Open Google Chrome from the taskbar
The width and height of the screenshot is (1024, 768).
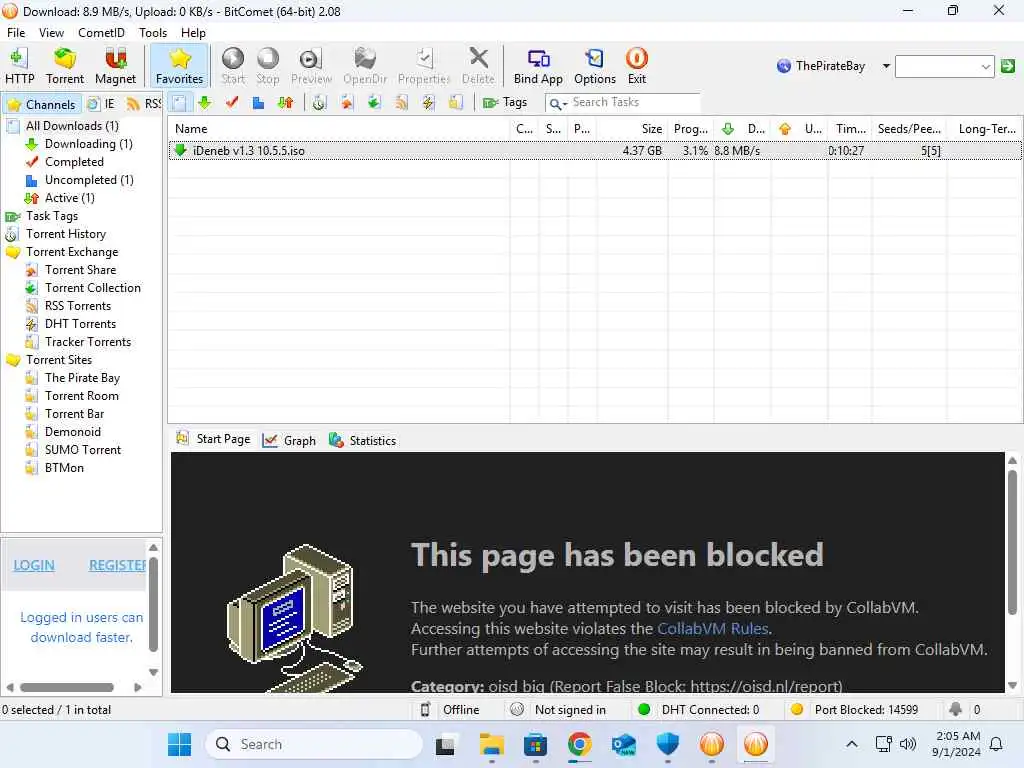(x=579, y=744)
